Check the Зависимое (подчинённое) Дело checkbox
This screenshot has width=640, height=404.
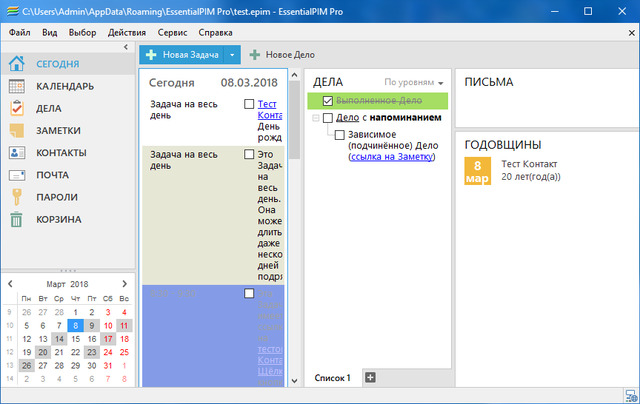340,134
